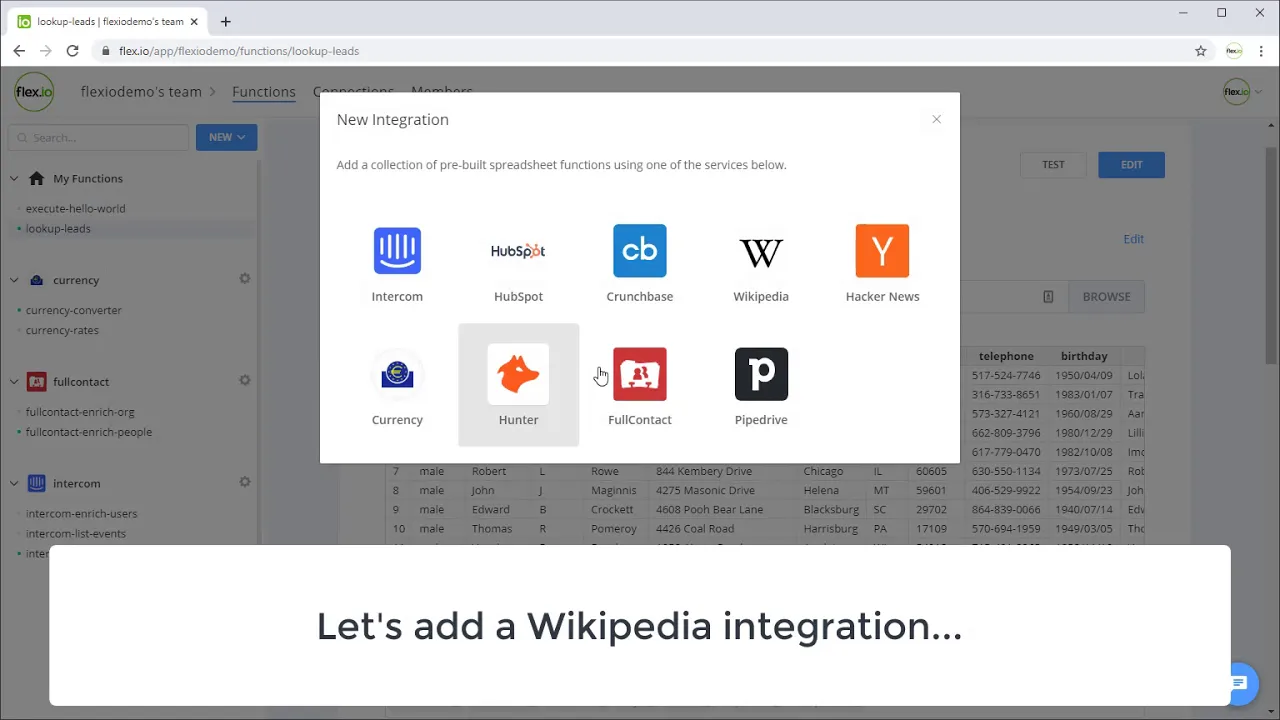Focus the sidebar Search field
The width and height of the screenshot is (1280, 720).
tap(98, 137)
